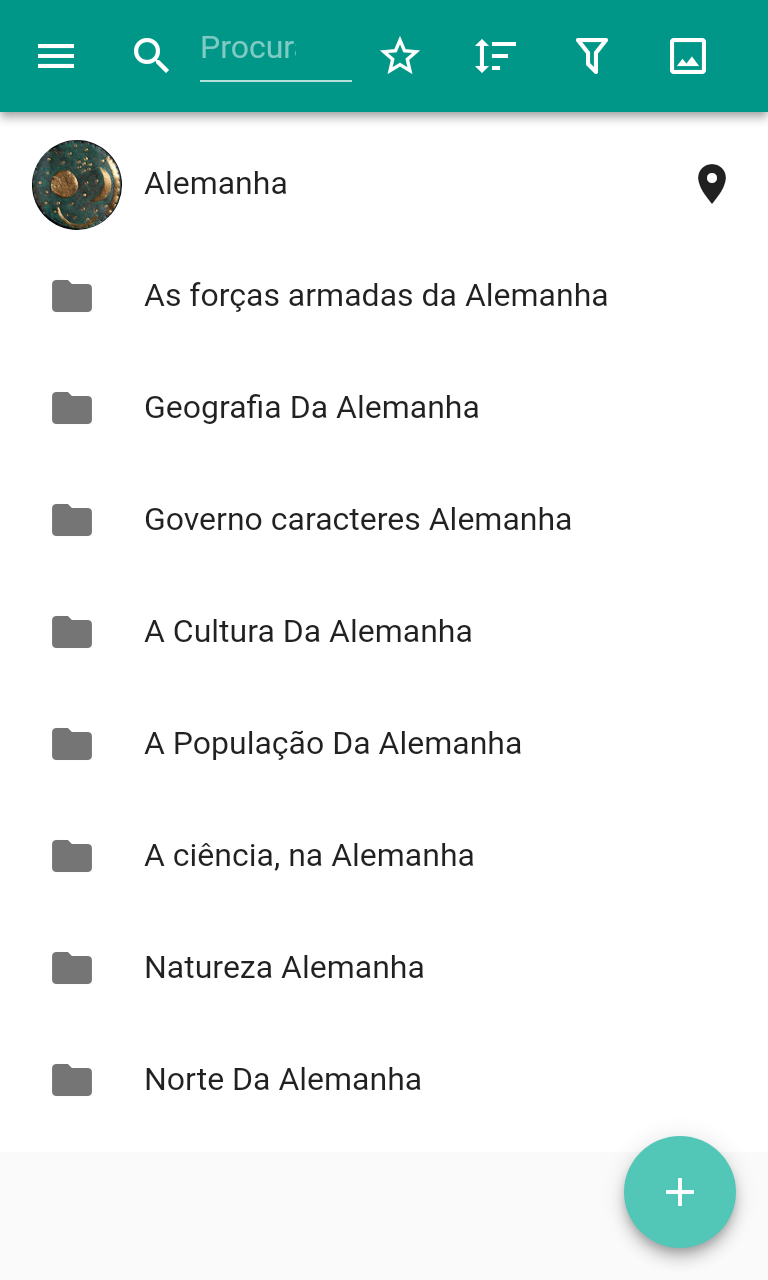The image size is (768, 1280).
Task: Open the hamburger navigation menu
Action: coord(56,56)
